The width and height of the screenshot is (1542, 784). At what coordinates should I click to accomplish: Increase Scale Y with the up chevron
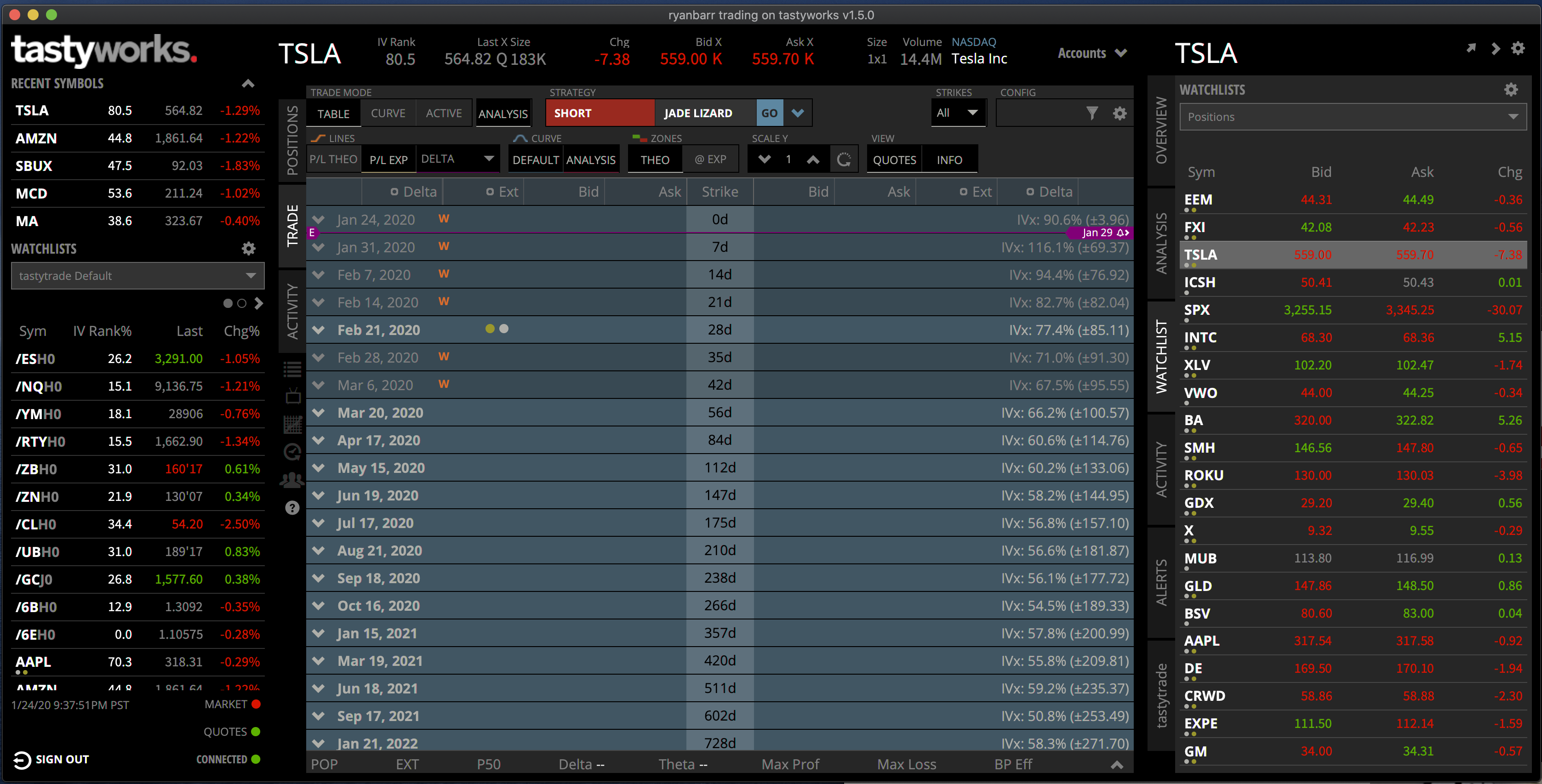coord(813,160)
